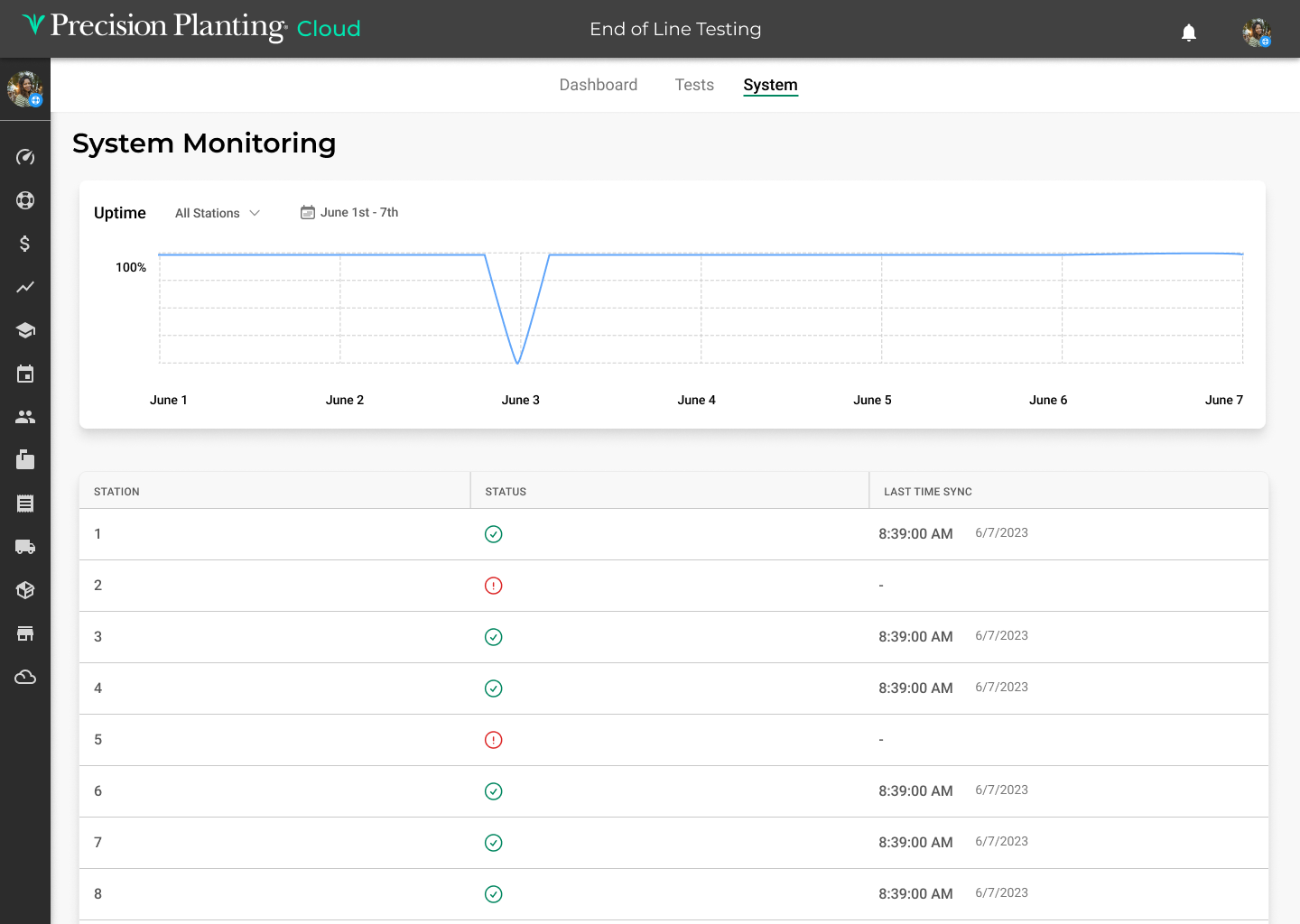Select the trend line analytics icon
Image resolution: width=1300 pixels, height=924 pixels.
click(25, 287)
